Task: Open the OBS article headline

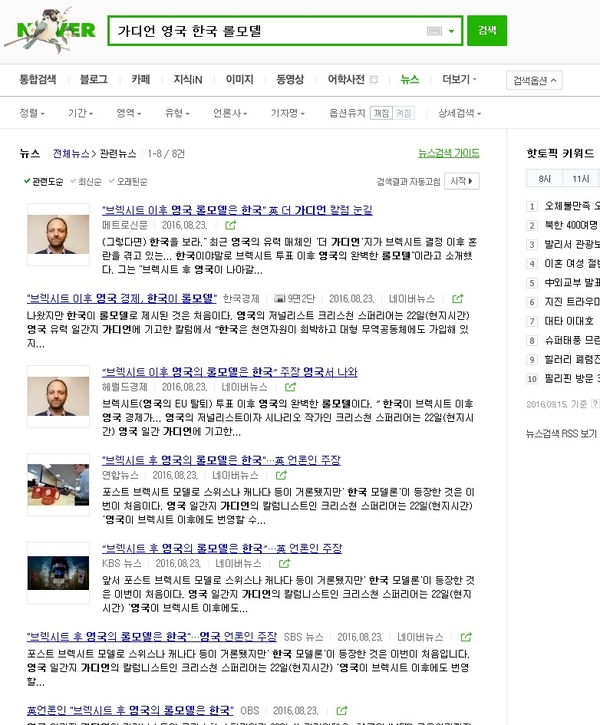Action: tap(130, 711)
